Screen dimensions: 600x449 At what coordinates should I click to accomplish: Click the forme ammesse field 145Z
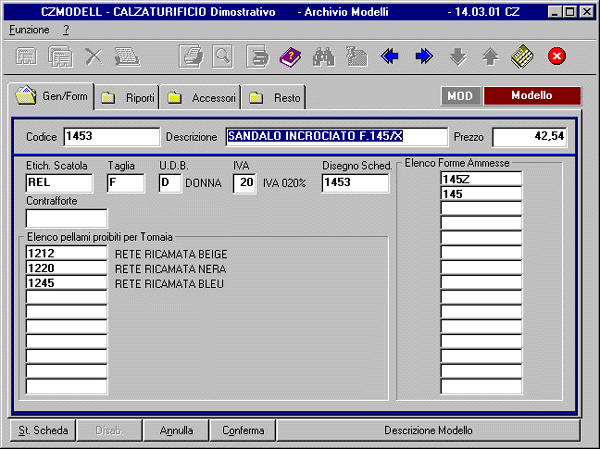(481, 179)
